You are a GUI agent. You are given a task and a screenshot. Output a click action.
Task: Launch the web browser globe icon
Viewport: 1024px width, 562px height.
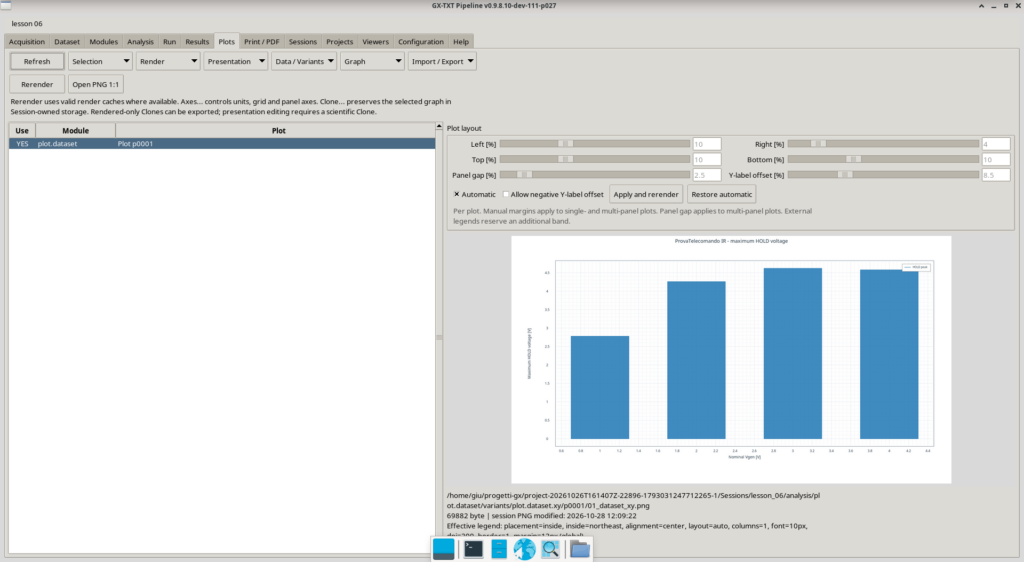[524, 550]
